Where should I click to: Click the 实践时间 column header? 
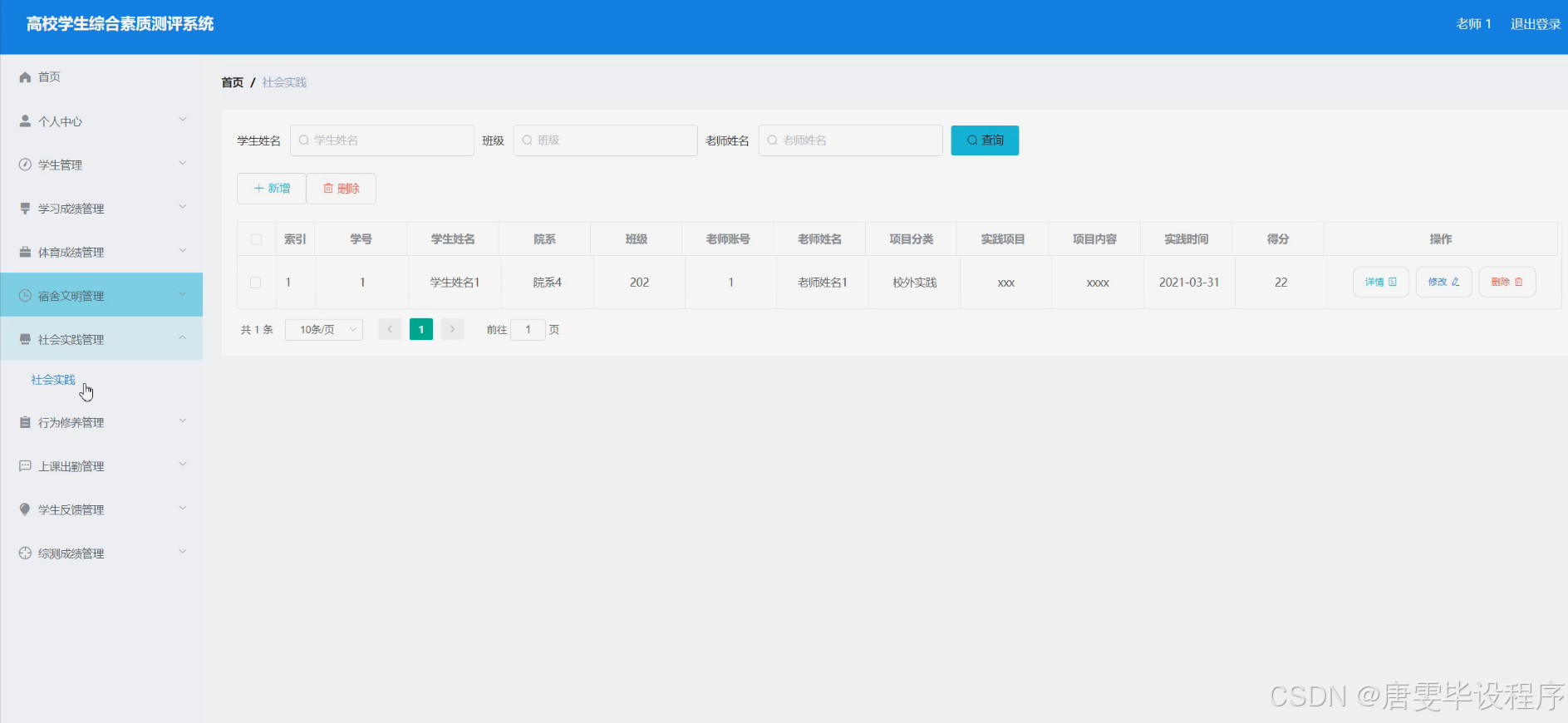(x=1187, y=239)
